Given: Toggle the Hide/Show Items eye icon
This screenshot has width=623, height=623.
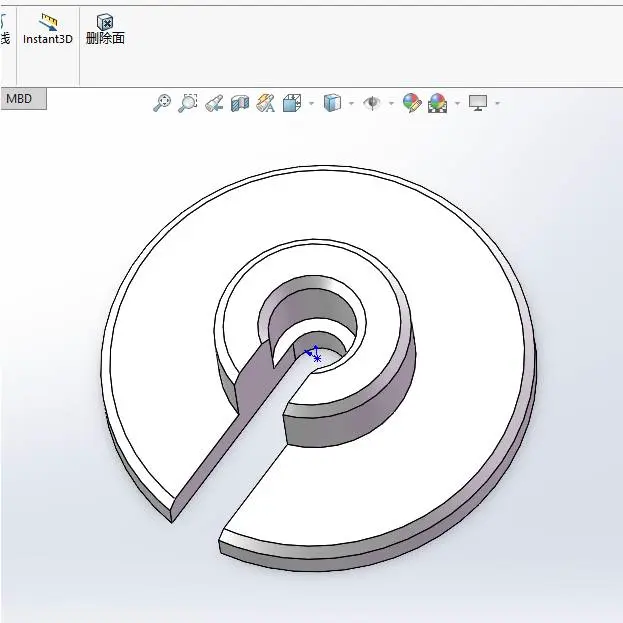Looking at the screenshot, I should [372, 103].
